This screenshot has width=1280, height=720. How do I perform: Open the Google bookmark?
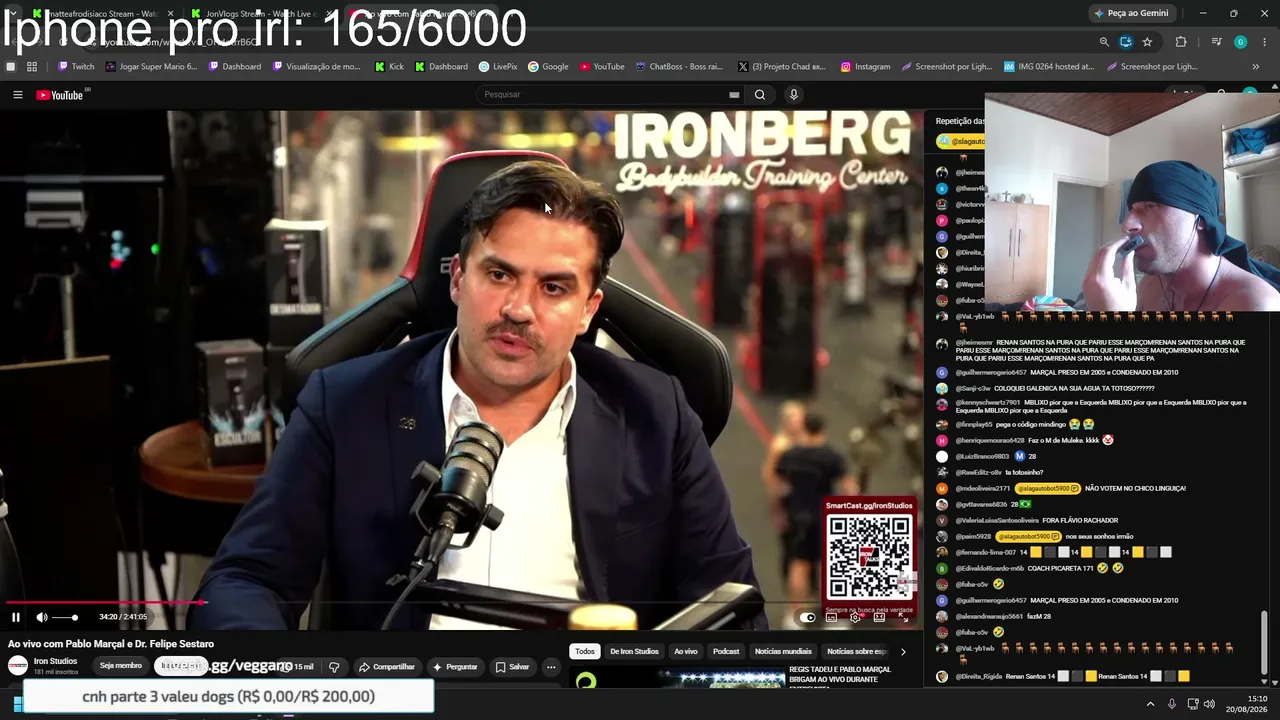pyautogui.click(x=548, y=67)
